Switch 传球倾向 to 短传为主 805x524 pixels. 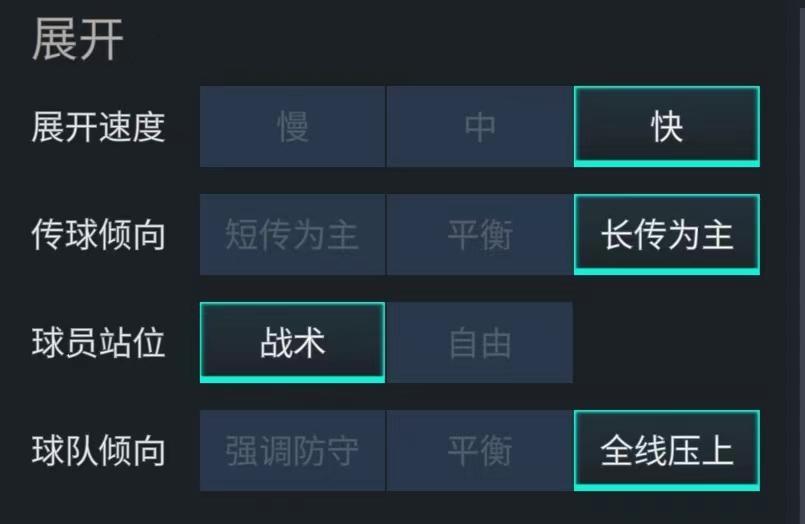click(x=292, y=235)
